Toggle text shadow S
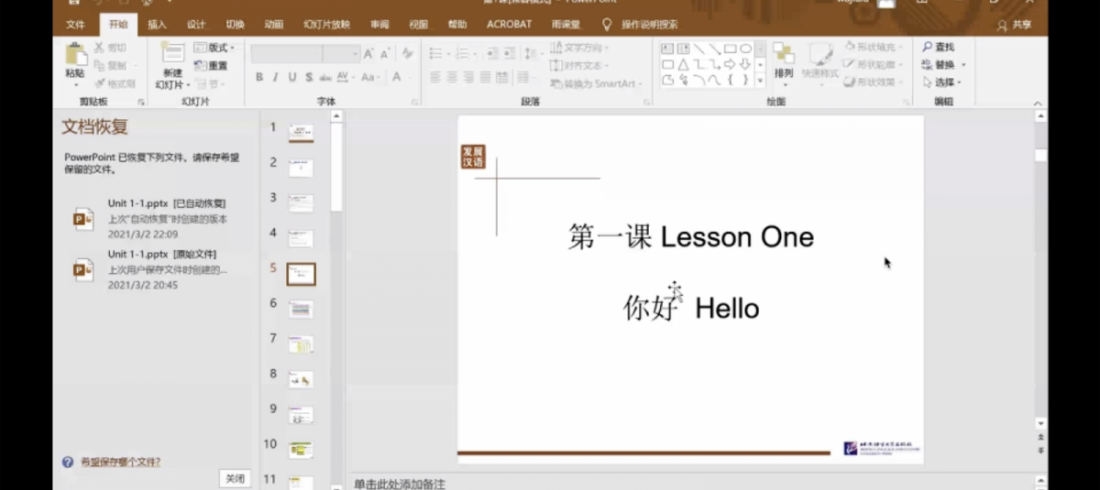Screen dimensions: 1100x490 (x=309, y=77)
